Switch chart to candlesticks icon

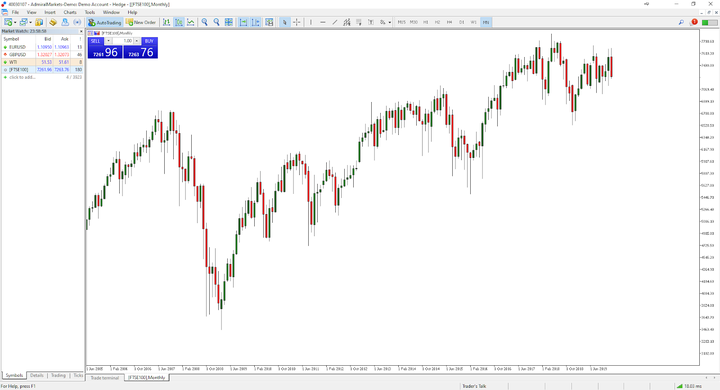[x=179, y=22]
